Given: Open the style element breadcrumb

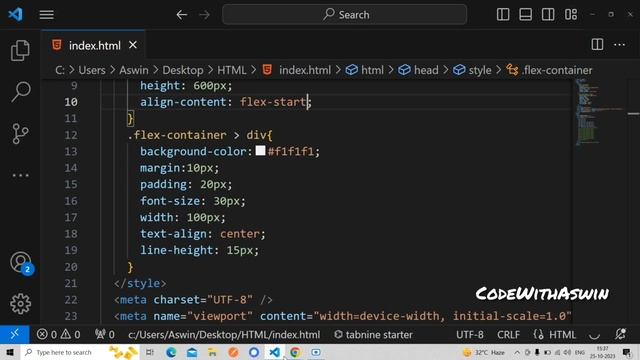Looking at the screenshot, I should [x=472, y=70].
